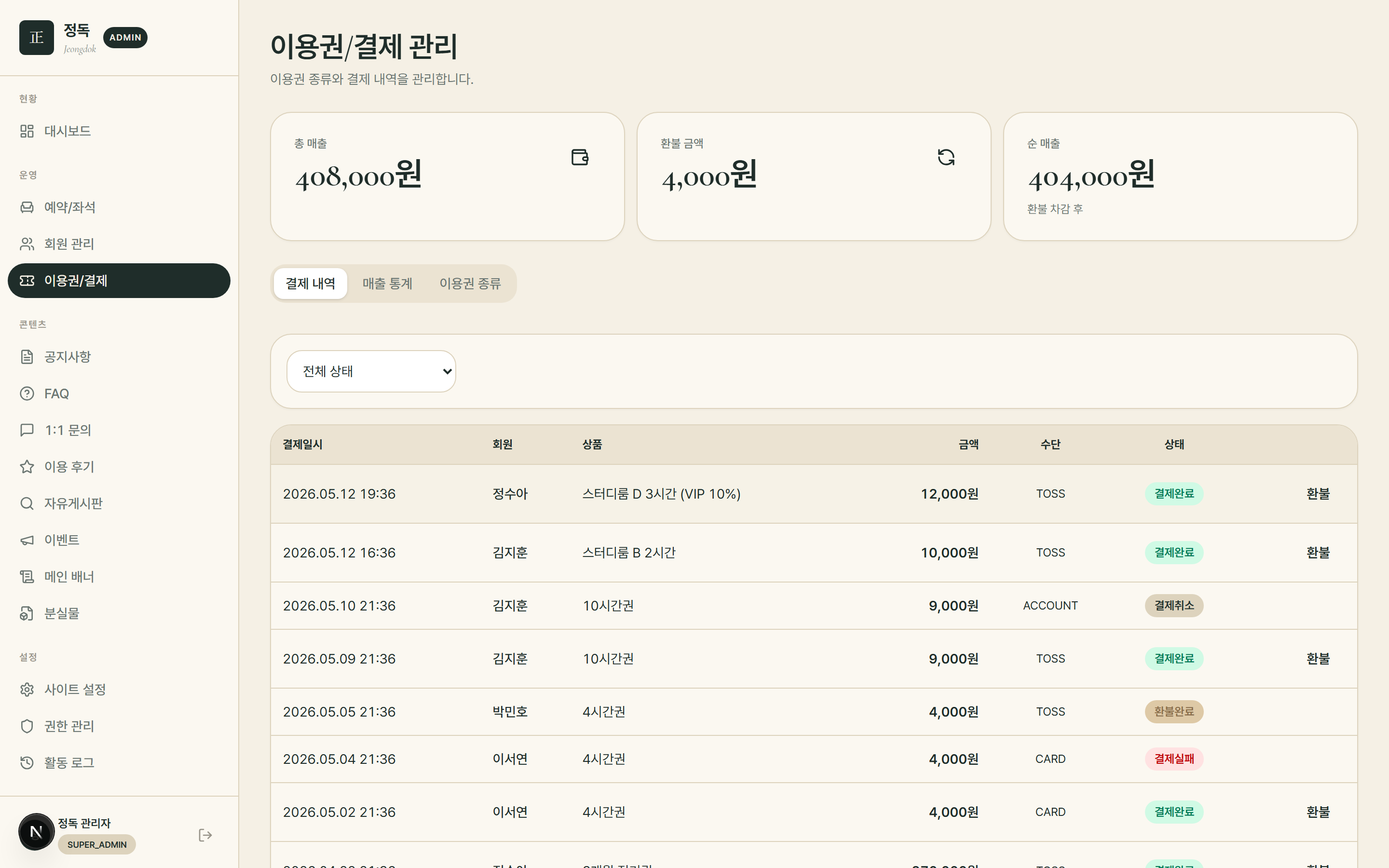Click the ADMIN badge
Viewport: 1389px width, 868px height.
pos(125,37)
